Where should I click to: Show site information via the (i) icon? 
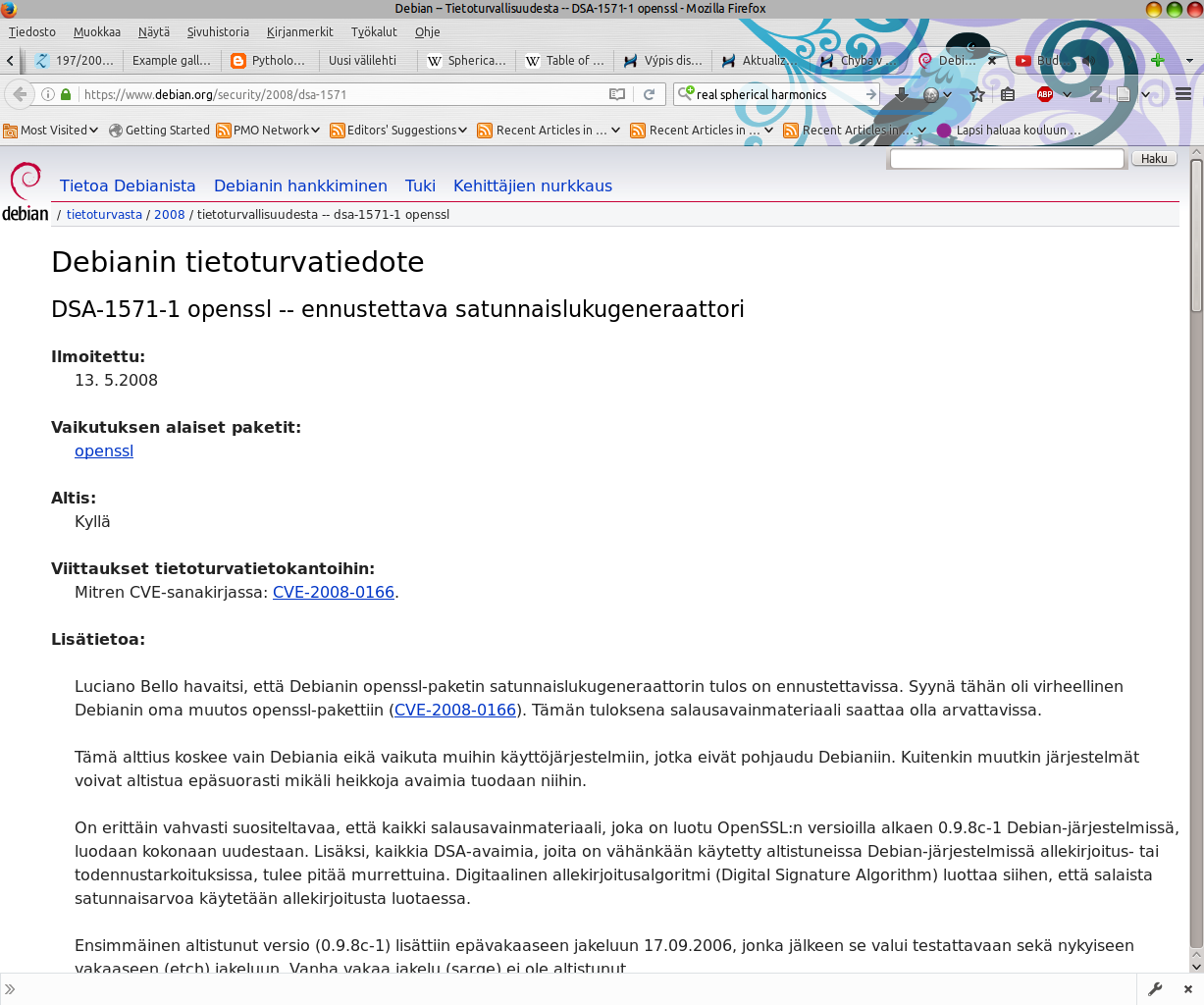coord(47,94)
